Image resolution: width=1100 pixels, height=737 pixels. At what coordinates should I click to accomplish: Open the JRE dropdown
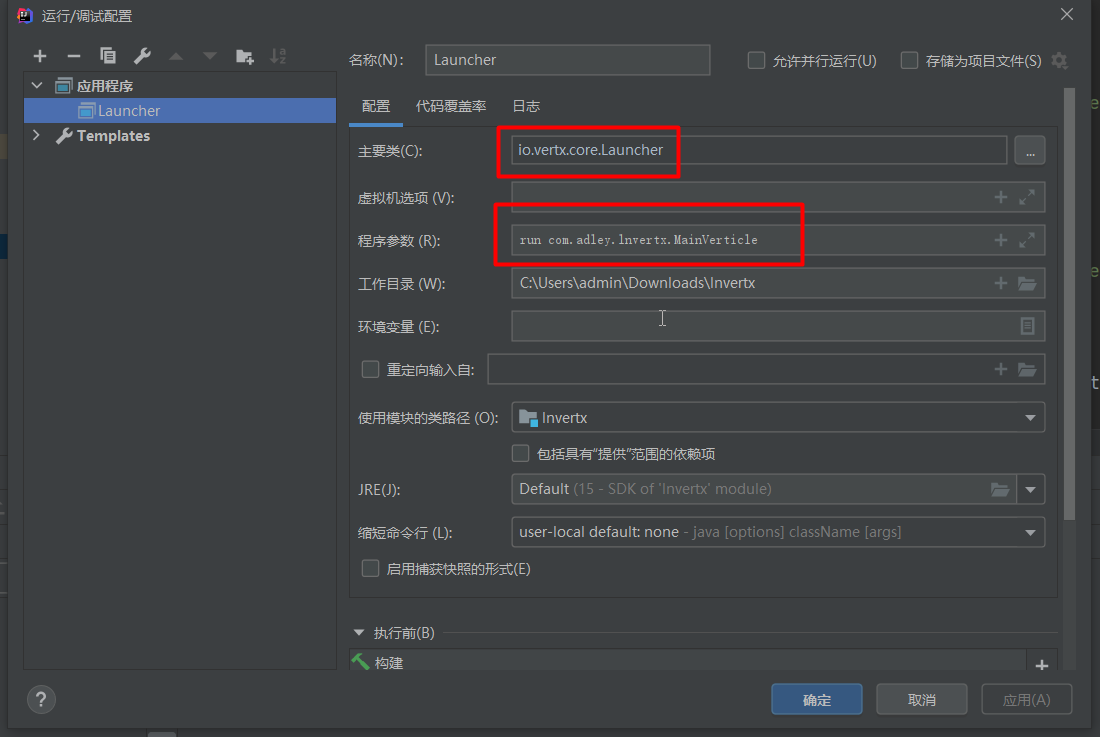pos(1031,489)
